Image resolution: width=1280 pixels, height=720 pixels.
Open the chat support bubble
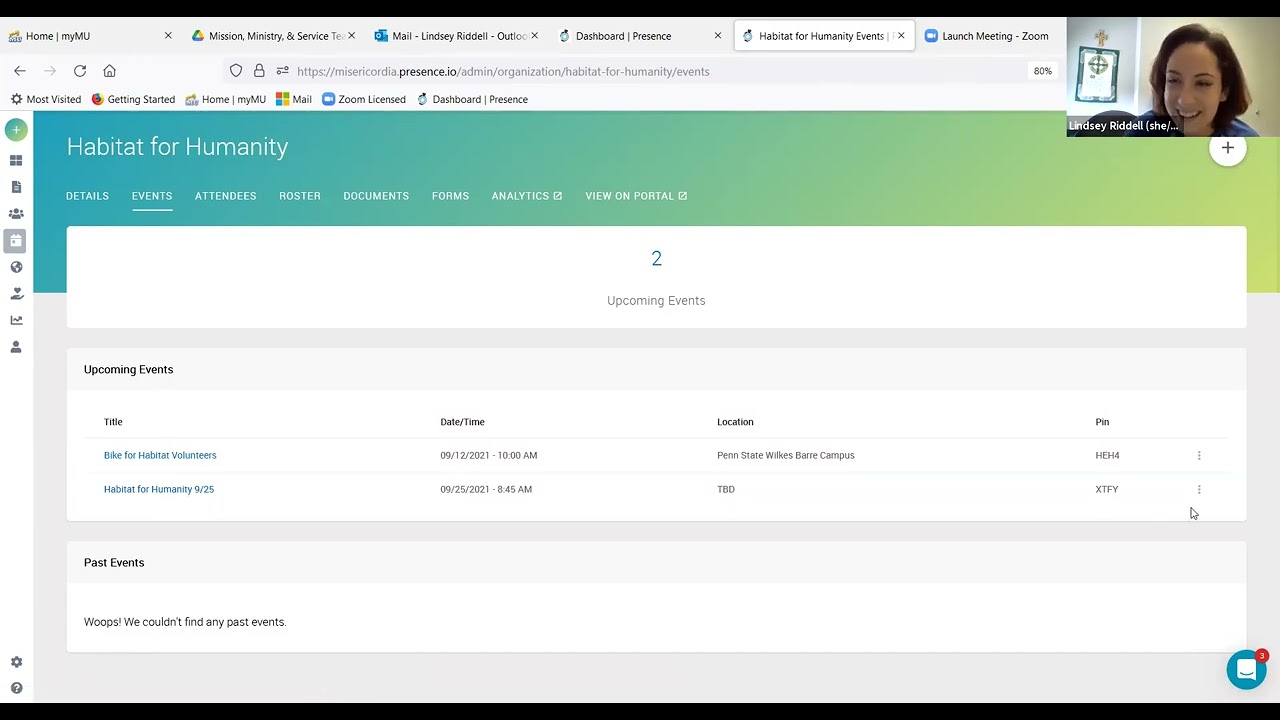tap(1246, 670)
